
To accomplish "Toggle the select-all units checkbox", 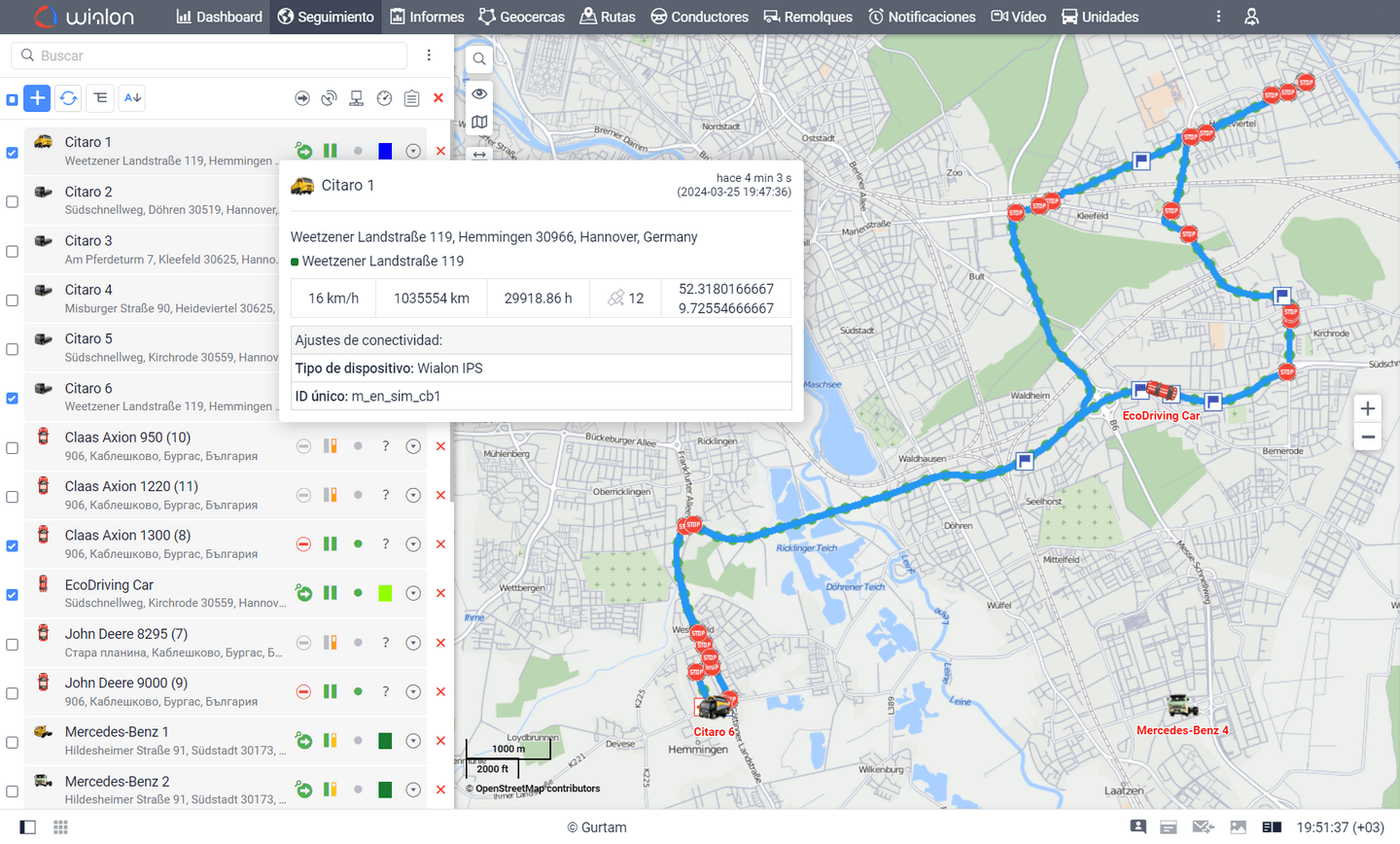I will tap(12, 99).
